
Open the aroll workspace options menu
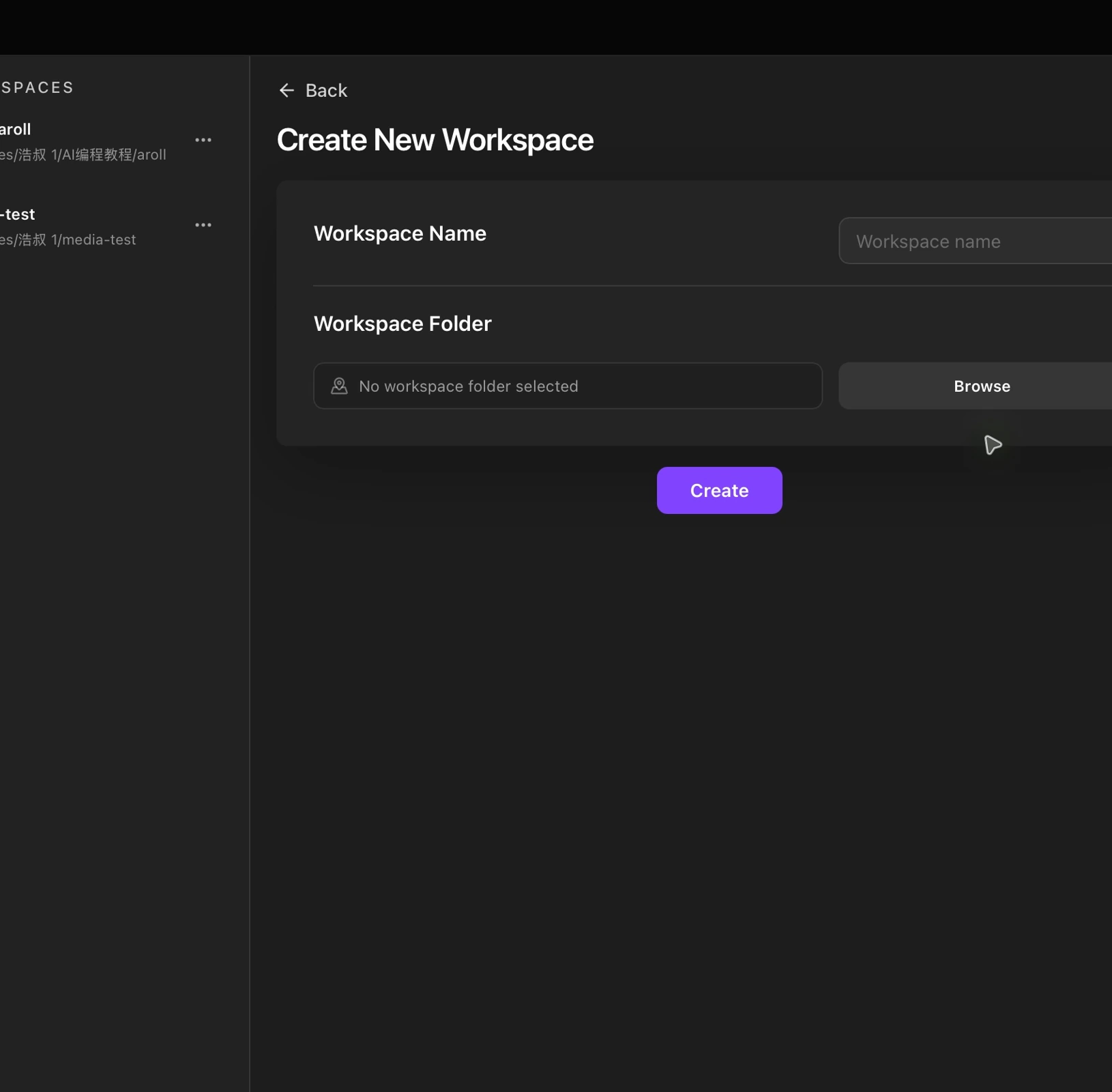click(203, 140)
